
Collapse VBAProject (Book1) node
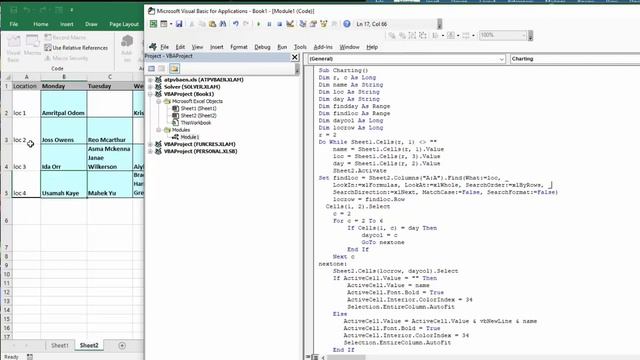point(150,94)
